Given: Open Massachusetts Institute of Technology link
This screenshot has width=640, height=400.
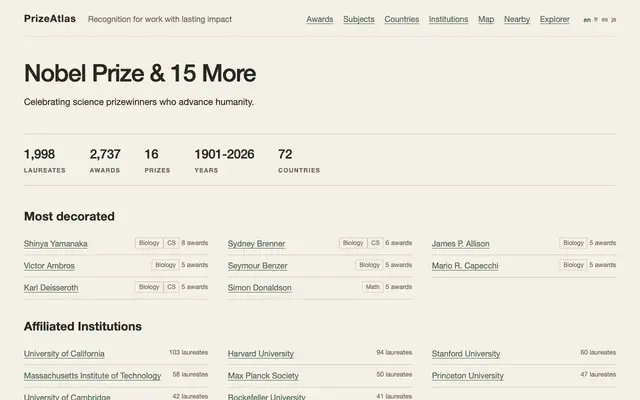Looking at the screenshot, I should click(x=92, y=376).
